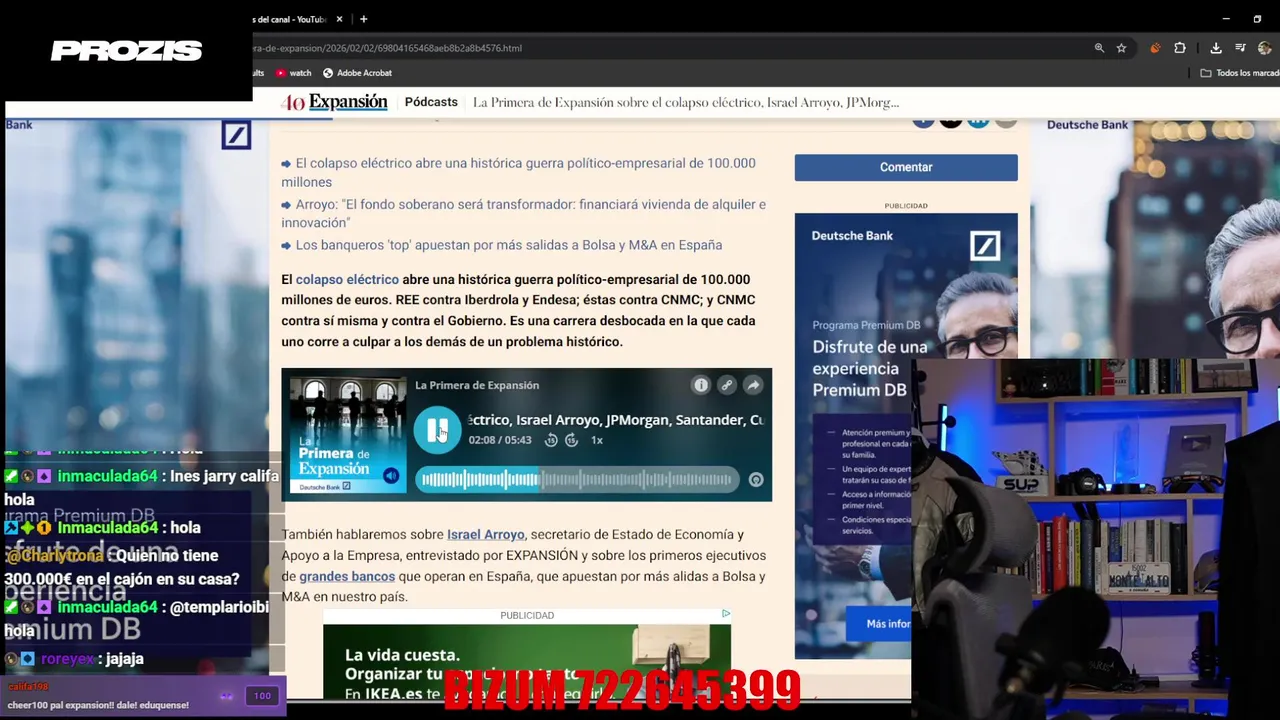Open the AdChoices icon on the IKEA ad
Viewport: 1280px width, 720px height.
(726, 614)
